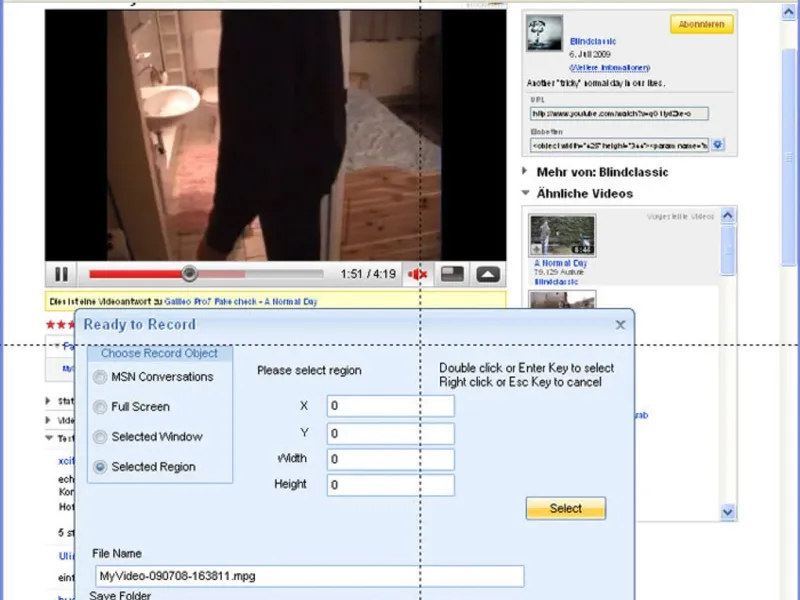
Task: Select the YouTube URL text field
Action: pos(619,113)
